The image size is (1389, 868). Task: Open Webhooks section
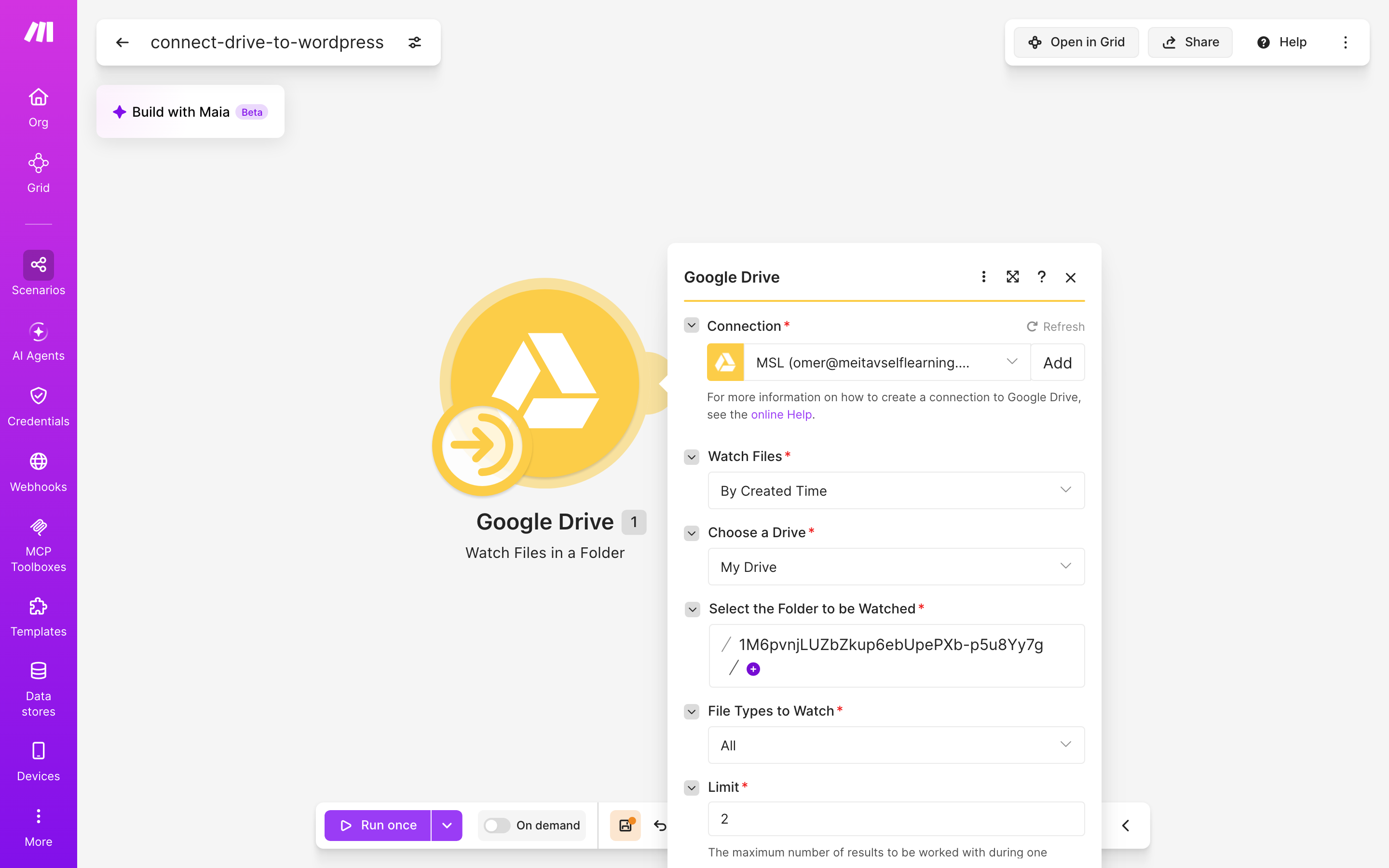(x=39, y=472)
